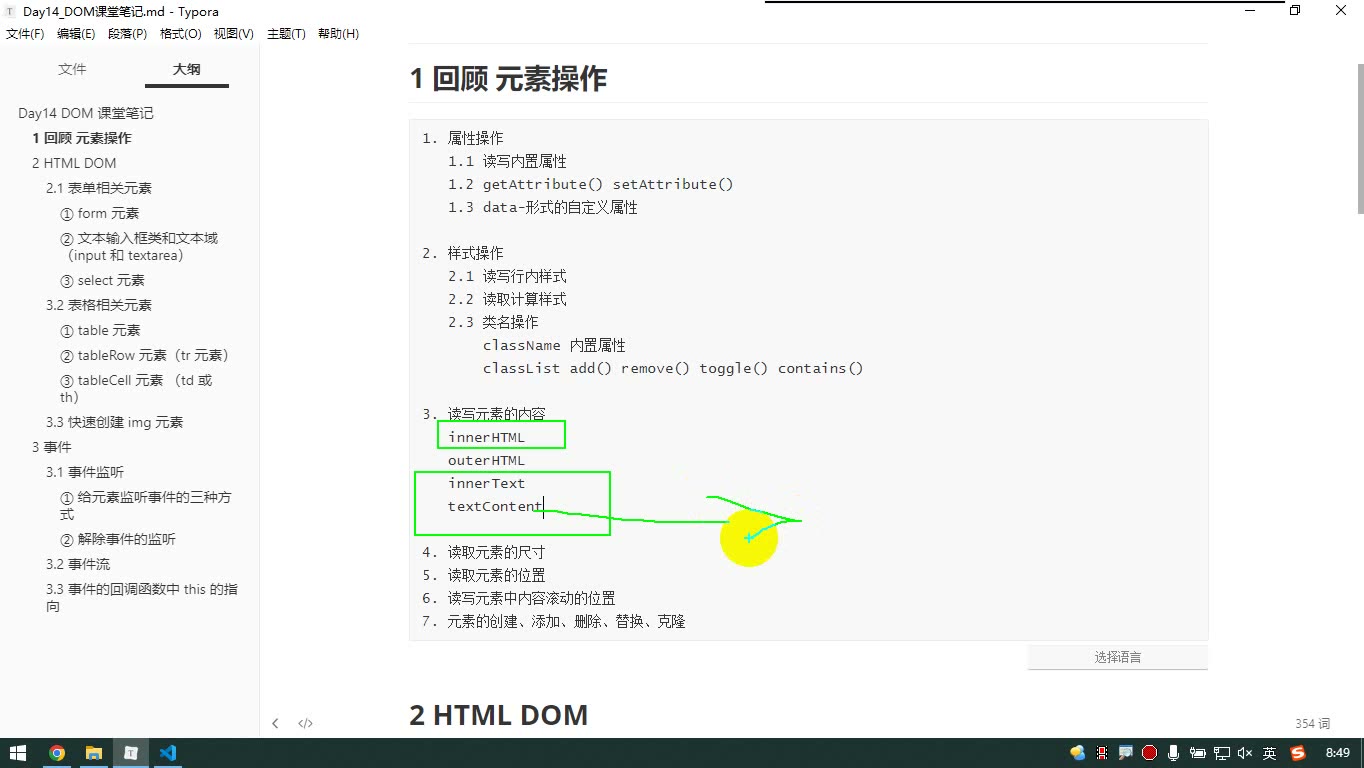Open File Explorer from the taskbar
Image resolution: width=1364 pixels, height=768 pixels.
(94, 753)
